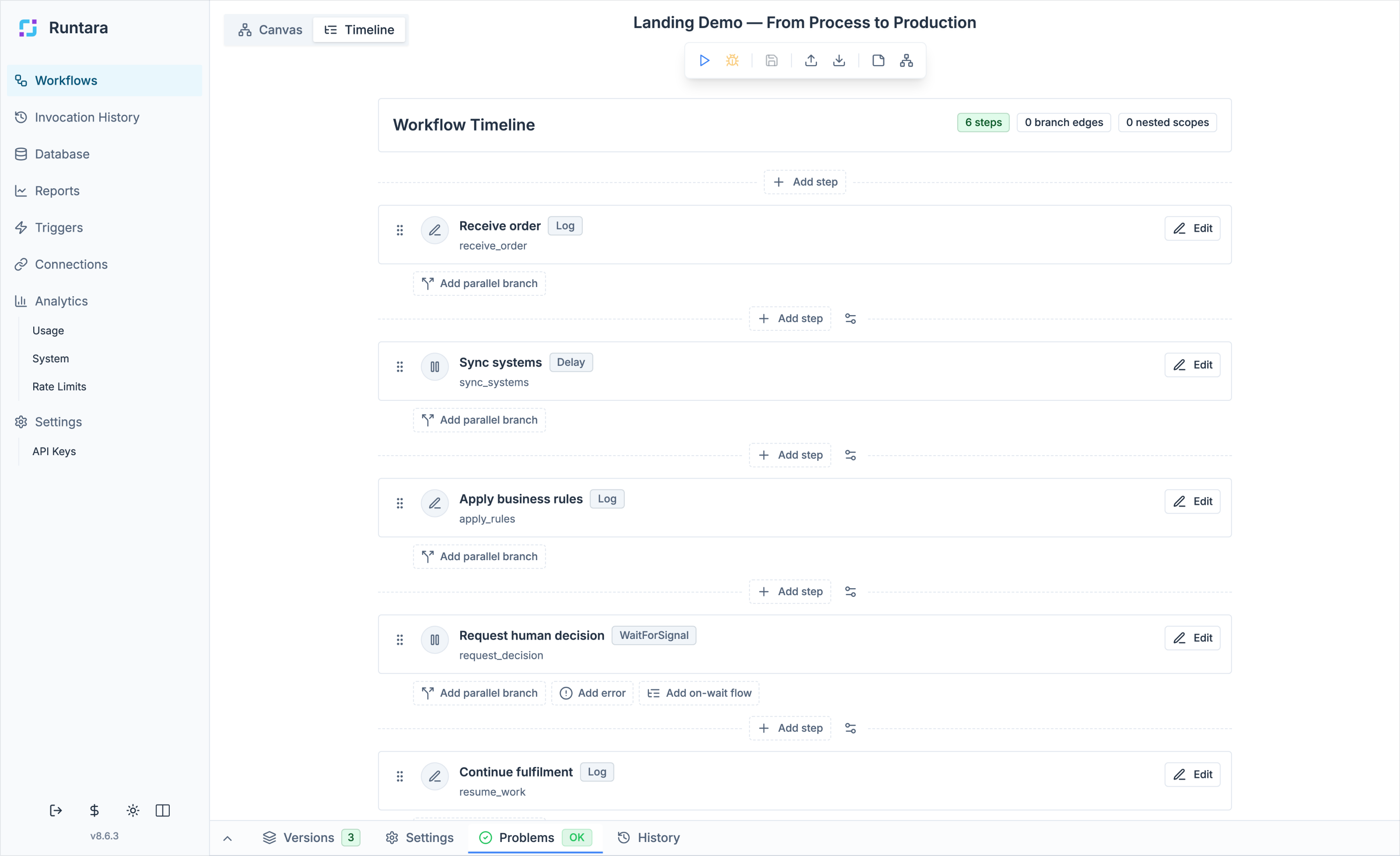Open edge options icon after Request human decision
Viewport: 1400px width, 856px height.
click(x=850, y=728)
